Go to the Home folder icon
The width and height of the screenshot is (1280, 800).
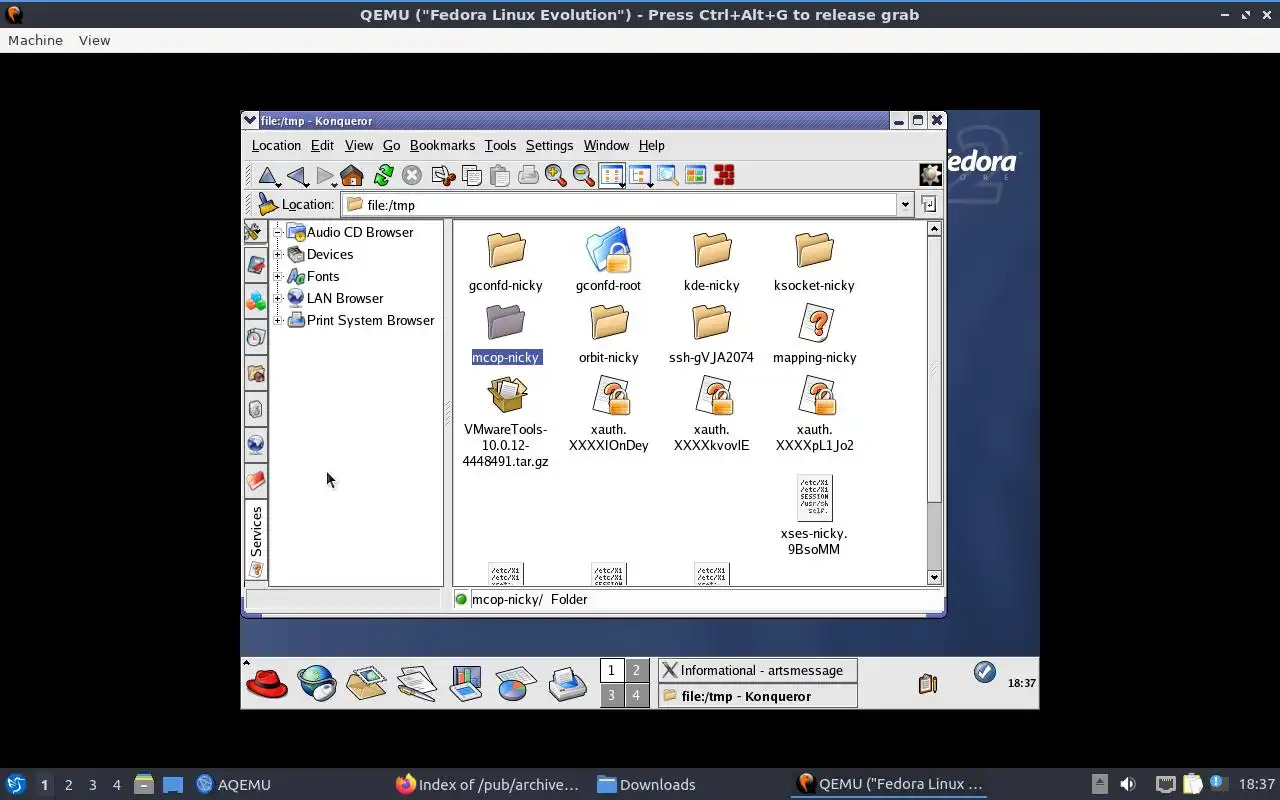352,176
